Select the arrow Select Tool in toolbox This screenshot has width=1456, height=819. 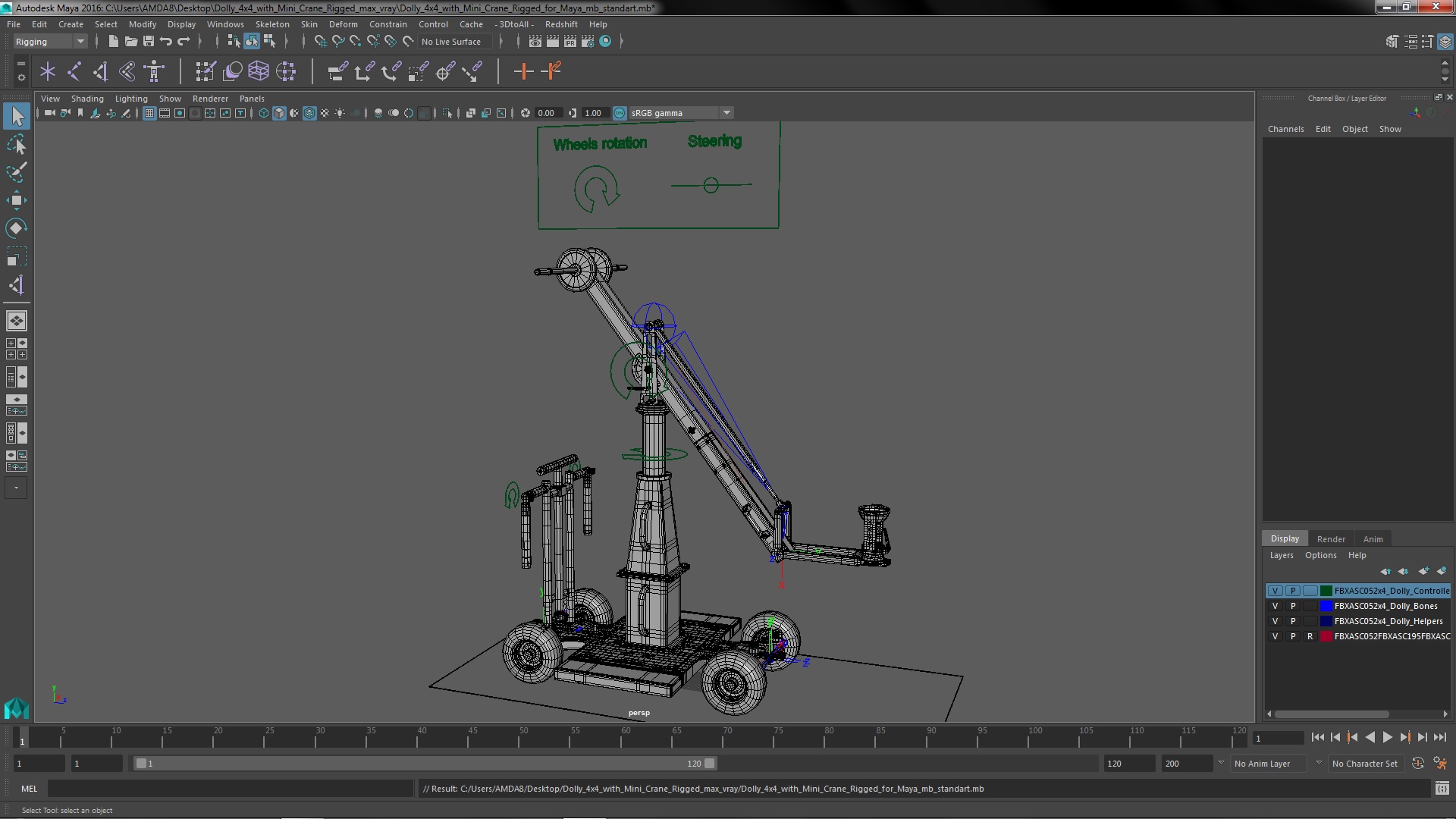(17, 116)
